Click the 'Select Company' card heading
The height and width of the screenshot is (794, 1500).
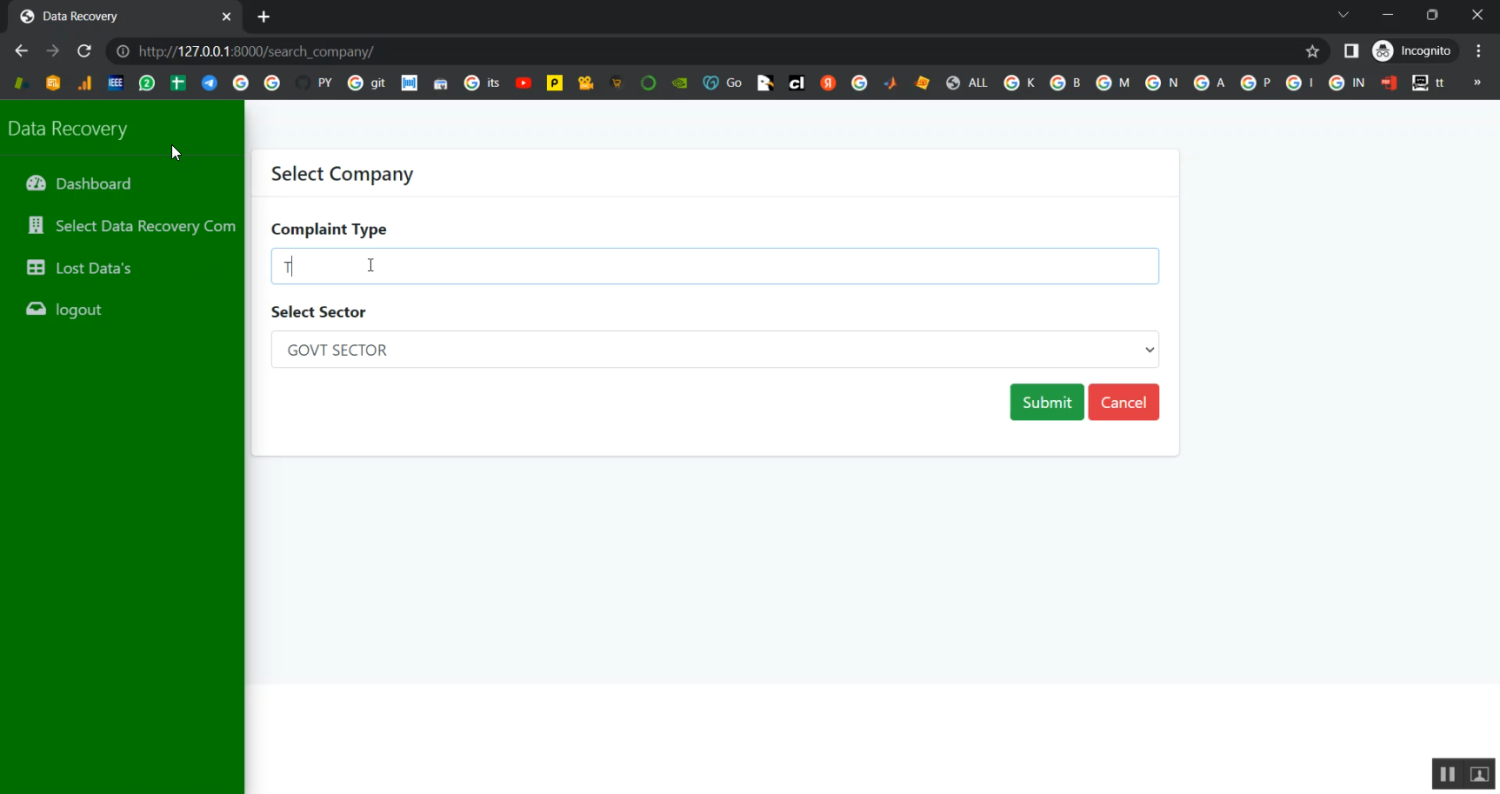342,174
